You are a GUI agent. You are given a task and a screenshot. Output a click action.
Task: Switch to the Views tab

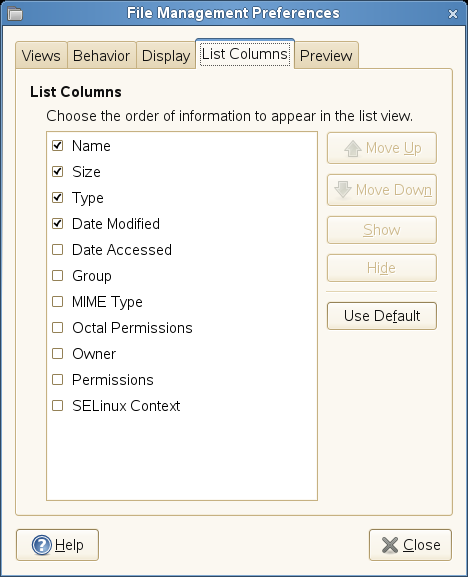tap(41, 55)
